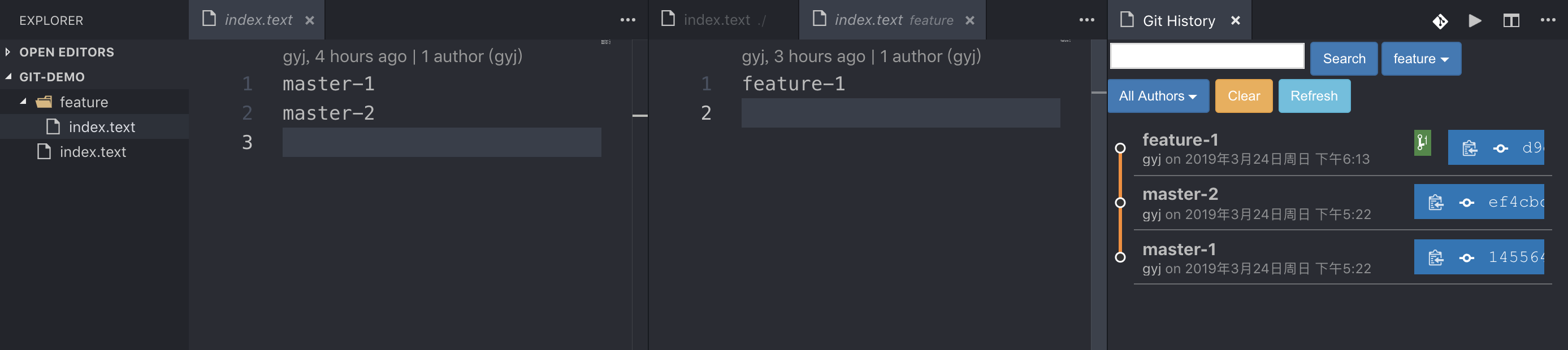The image size is (1568, 350).
Task: Switch to the index.text feature tab
Action: [x=892, y=20]
